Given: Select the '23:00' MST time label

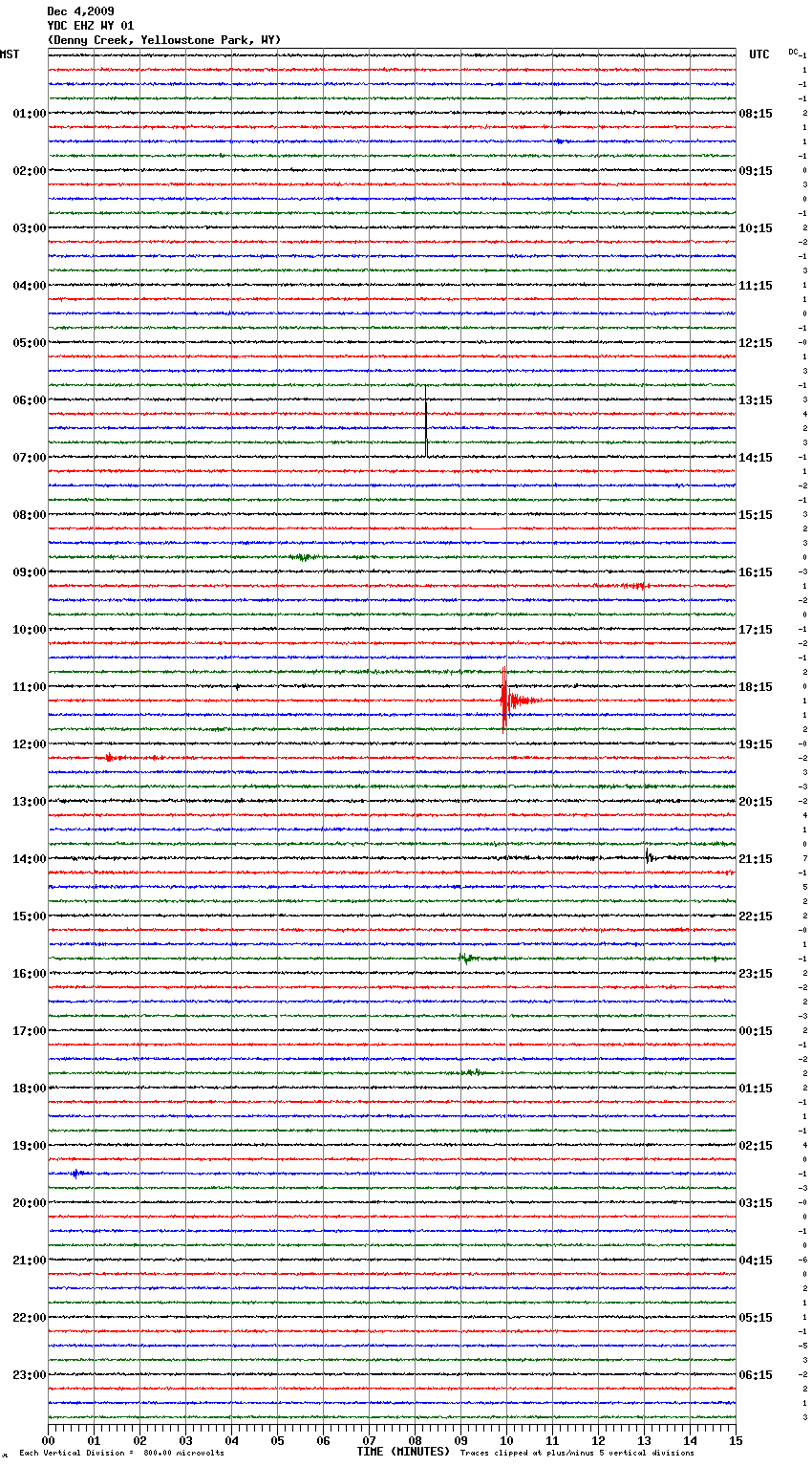Looking at the screenshot, I should click(x=30, y=1375).
